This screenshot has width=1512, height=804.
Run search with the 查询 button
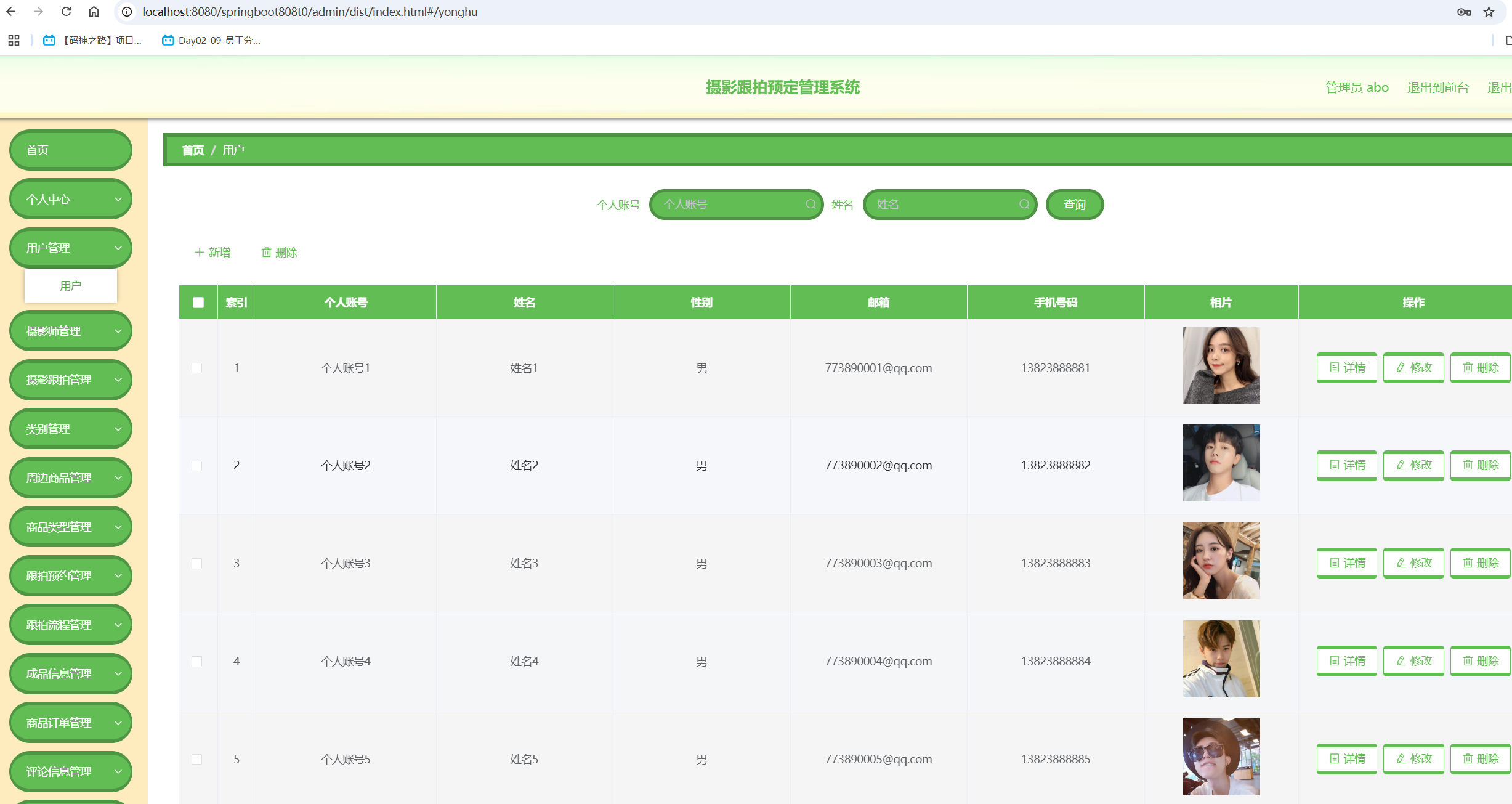click(x=1075, y=205)
